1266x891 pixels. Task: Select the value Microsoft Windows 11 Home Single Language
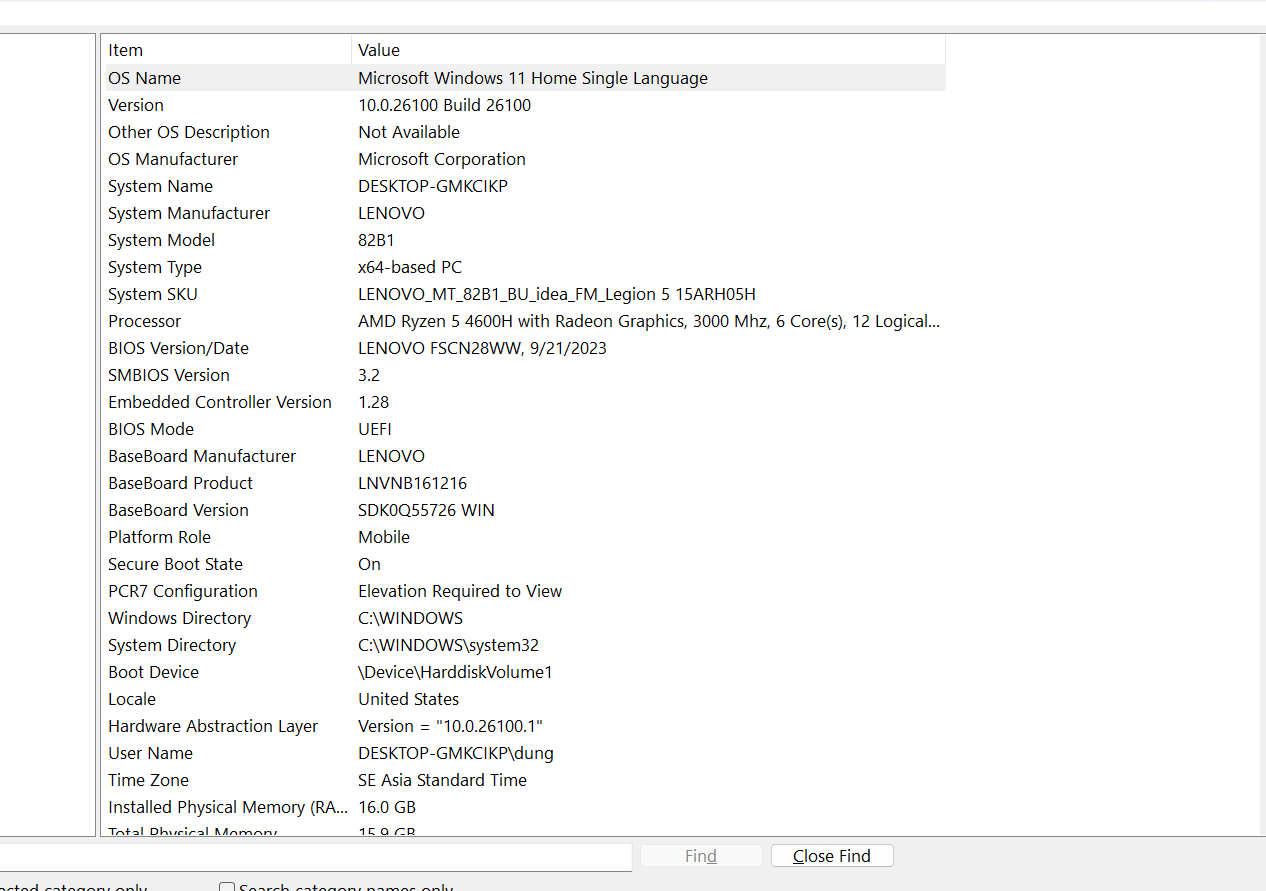pos(533,78)
